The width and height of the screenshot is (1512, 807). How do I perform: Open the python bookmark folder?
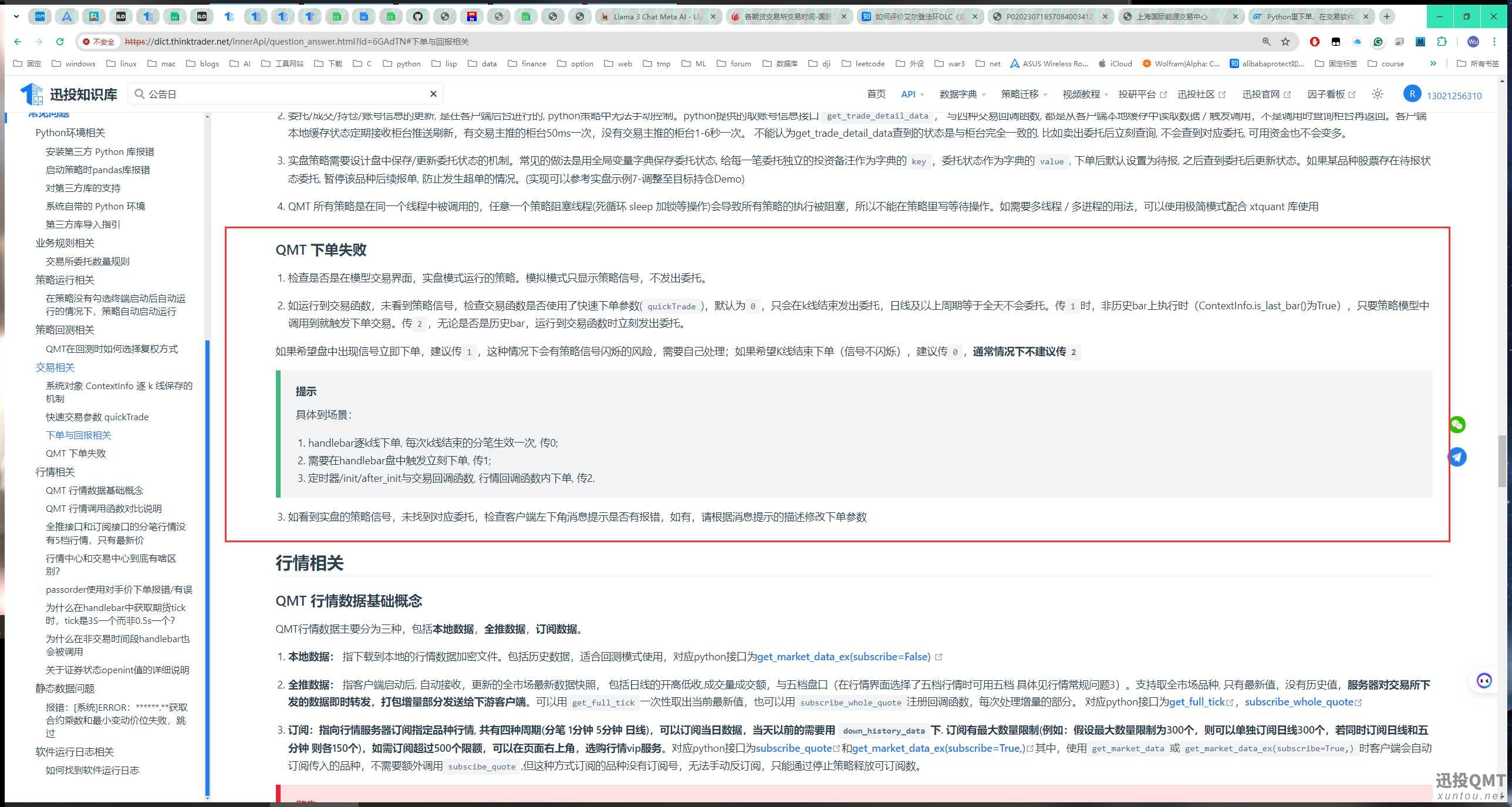point(401,63)
